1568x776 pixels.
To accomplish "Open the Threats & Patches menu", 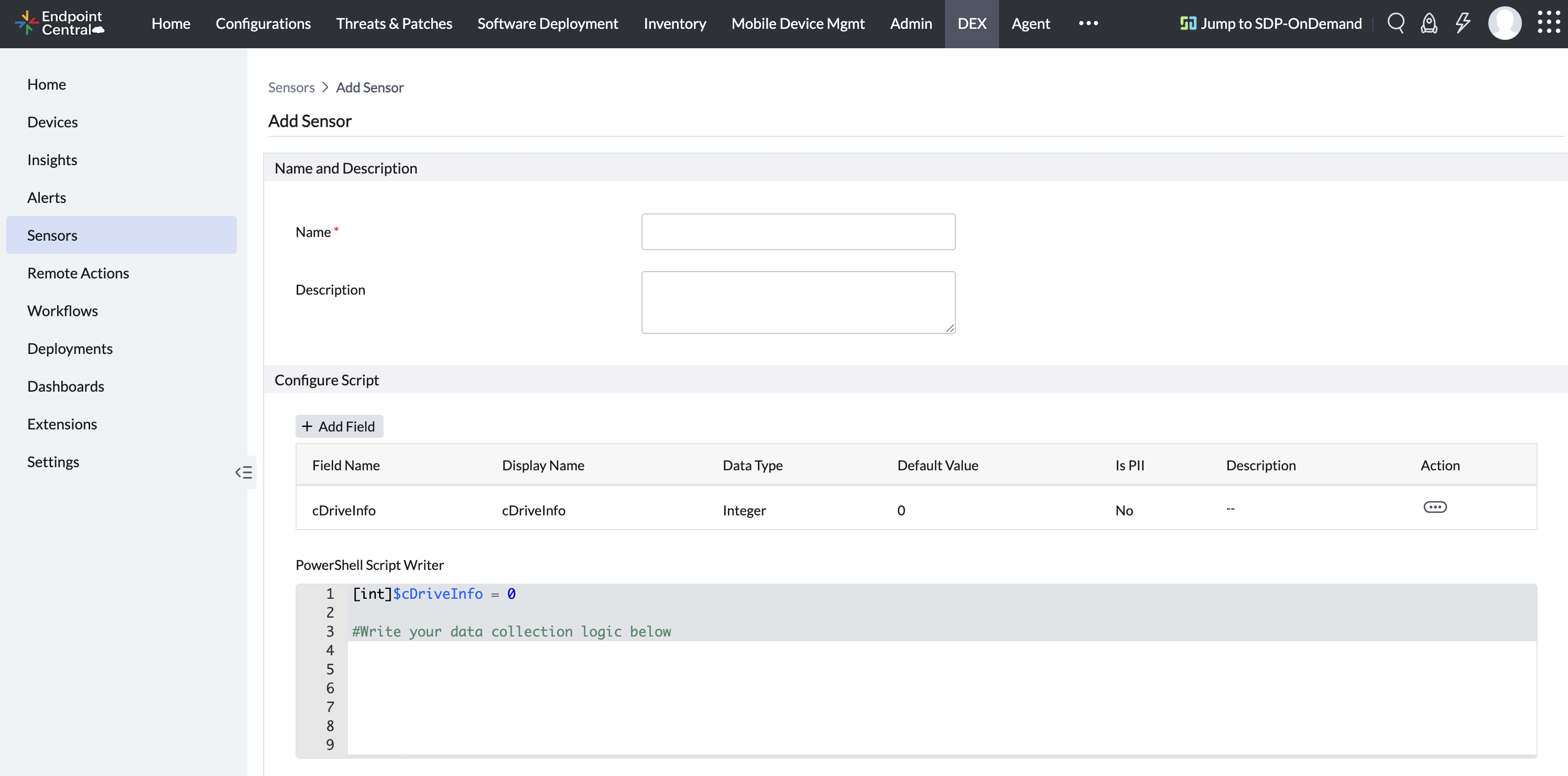I will pyautogui.click(x=394, y=24).
